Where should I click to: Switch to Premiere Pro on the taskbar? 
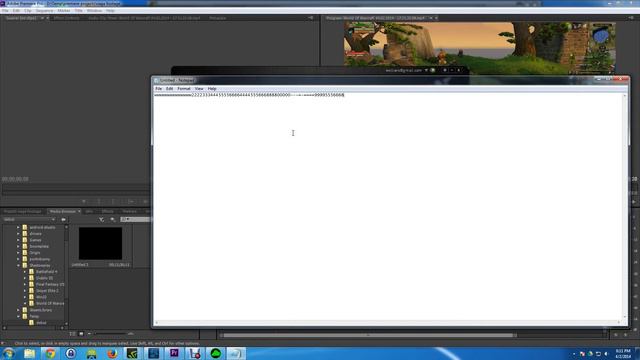pos(174,353)
